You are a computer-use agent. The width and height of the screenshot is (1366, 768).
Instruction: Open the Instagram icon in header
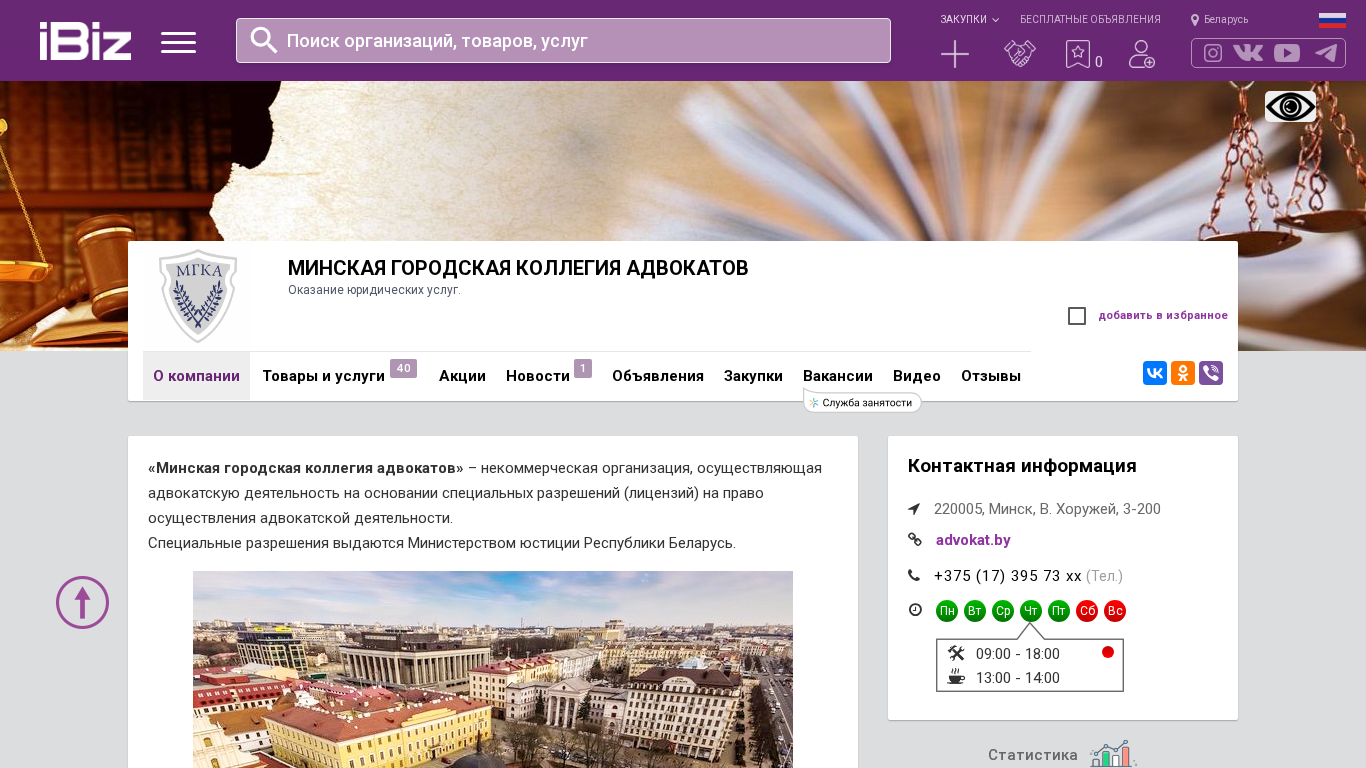1213,53
